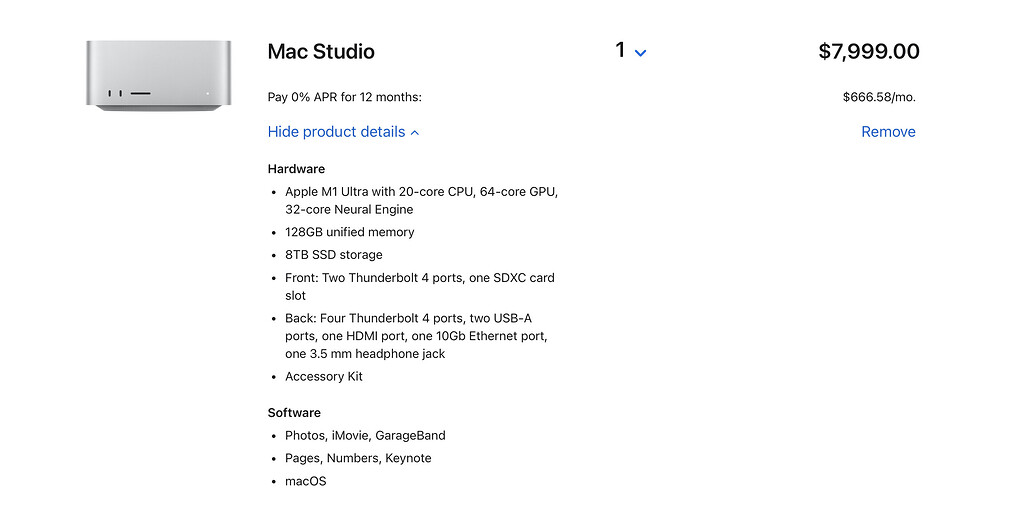This screenshot has height=532, width=1023.
Task: Click the Mac Studio product title
Action: click(x=321, y=52)
